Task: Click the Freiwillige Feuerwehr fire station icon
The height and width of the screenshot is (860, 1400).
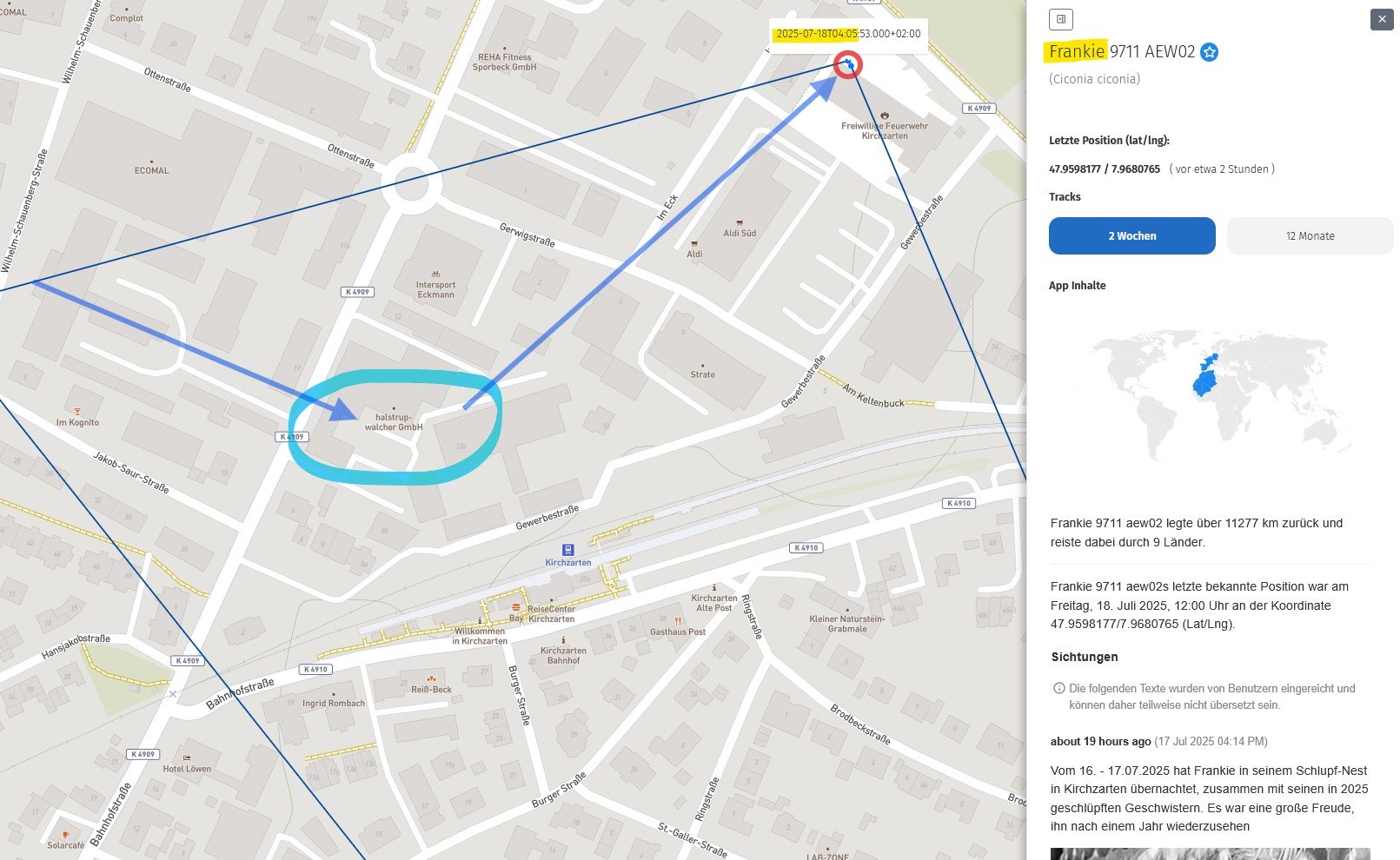Action: [x=884, y=115]
